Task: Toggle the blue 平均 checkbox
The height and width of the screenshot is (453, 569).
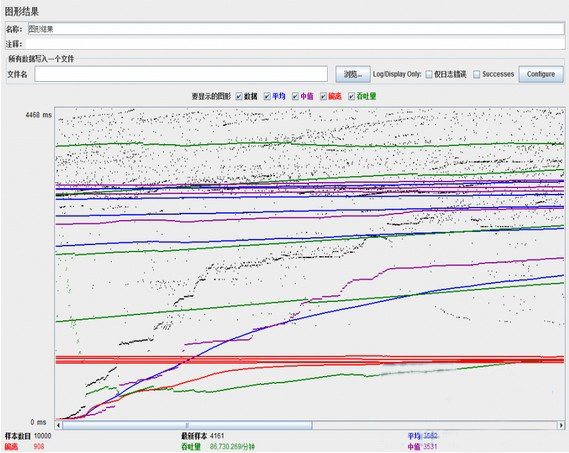Action: pyautogui.click(x=267, y=96)
